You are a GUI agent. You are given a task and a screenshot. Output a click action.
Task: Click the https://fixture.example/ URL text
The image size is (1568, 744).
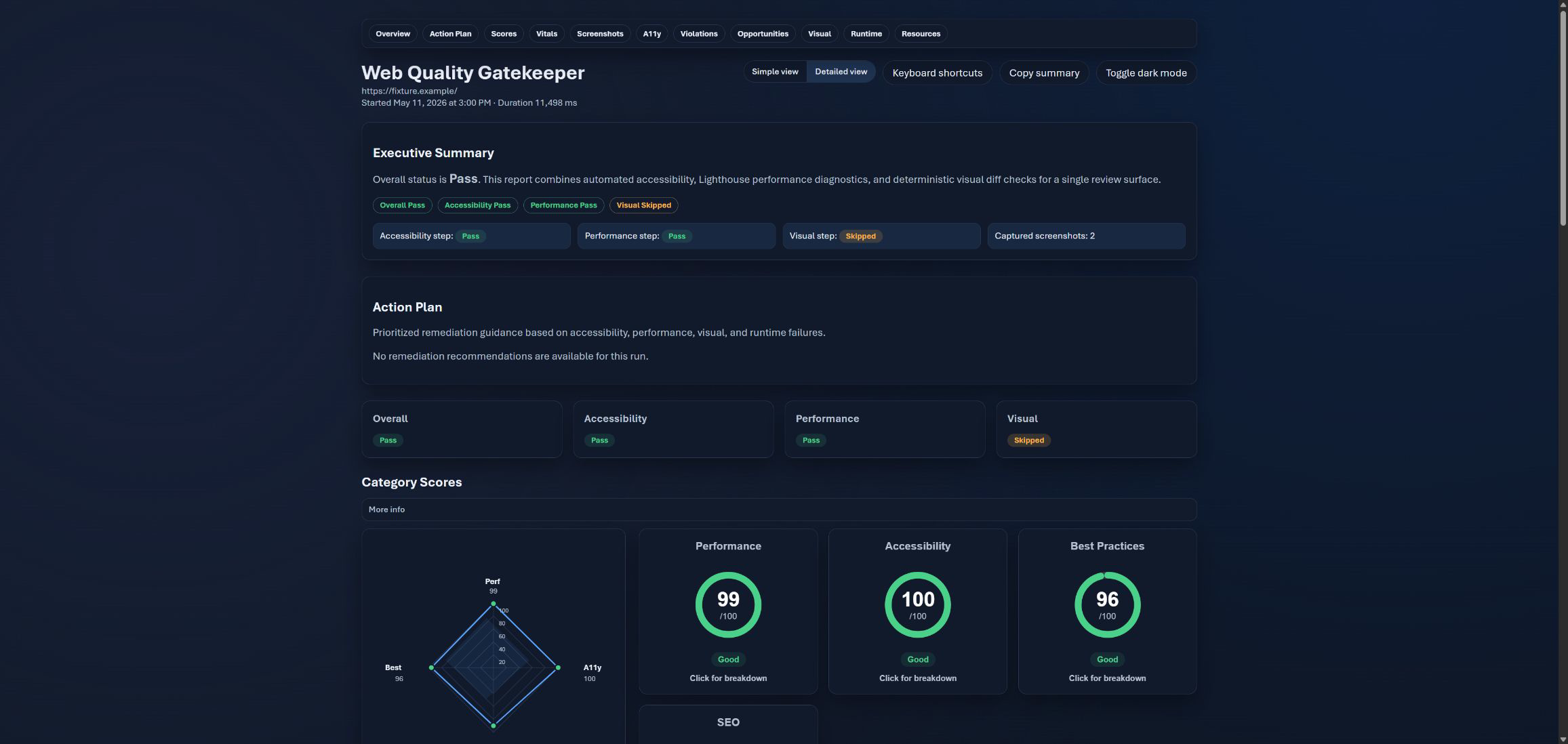click(409, 91)
